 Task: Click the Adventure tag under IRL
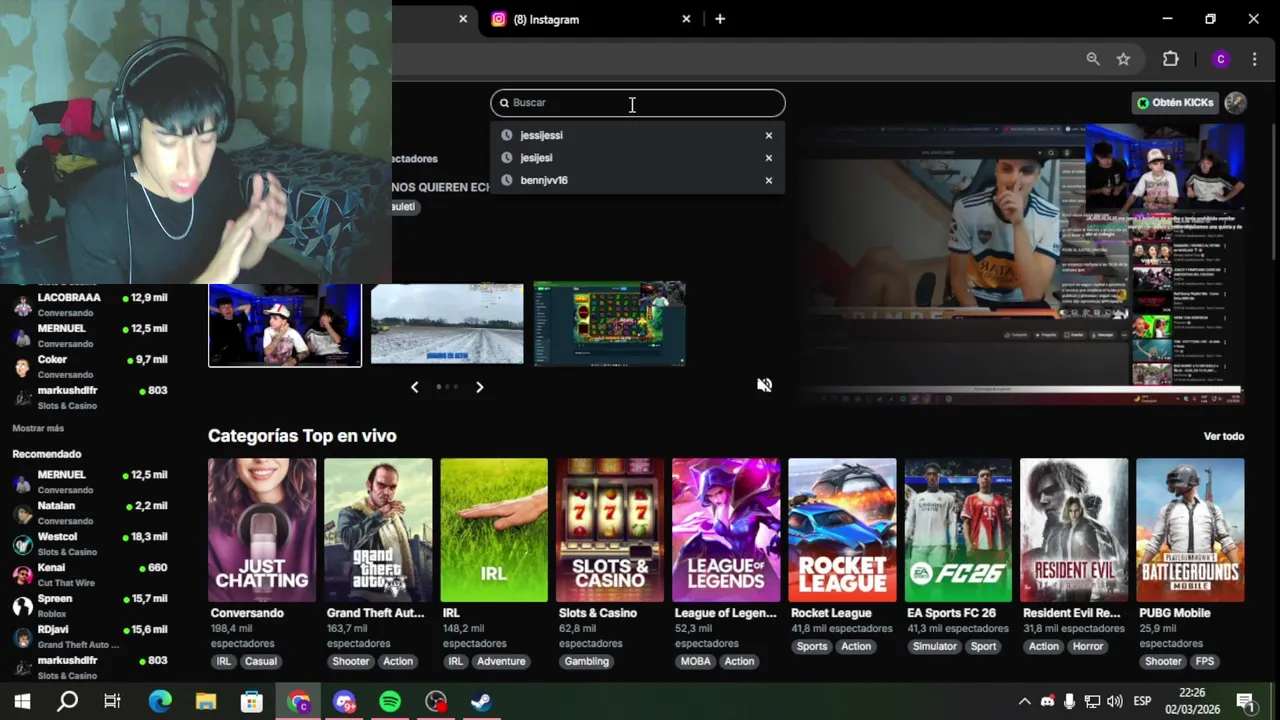[501, 661]
